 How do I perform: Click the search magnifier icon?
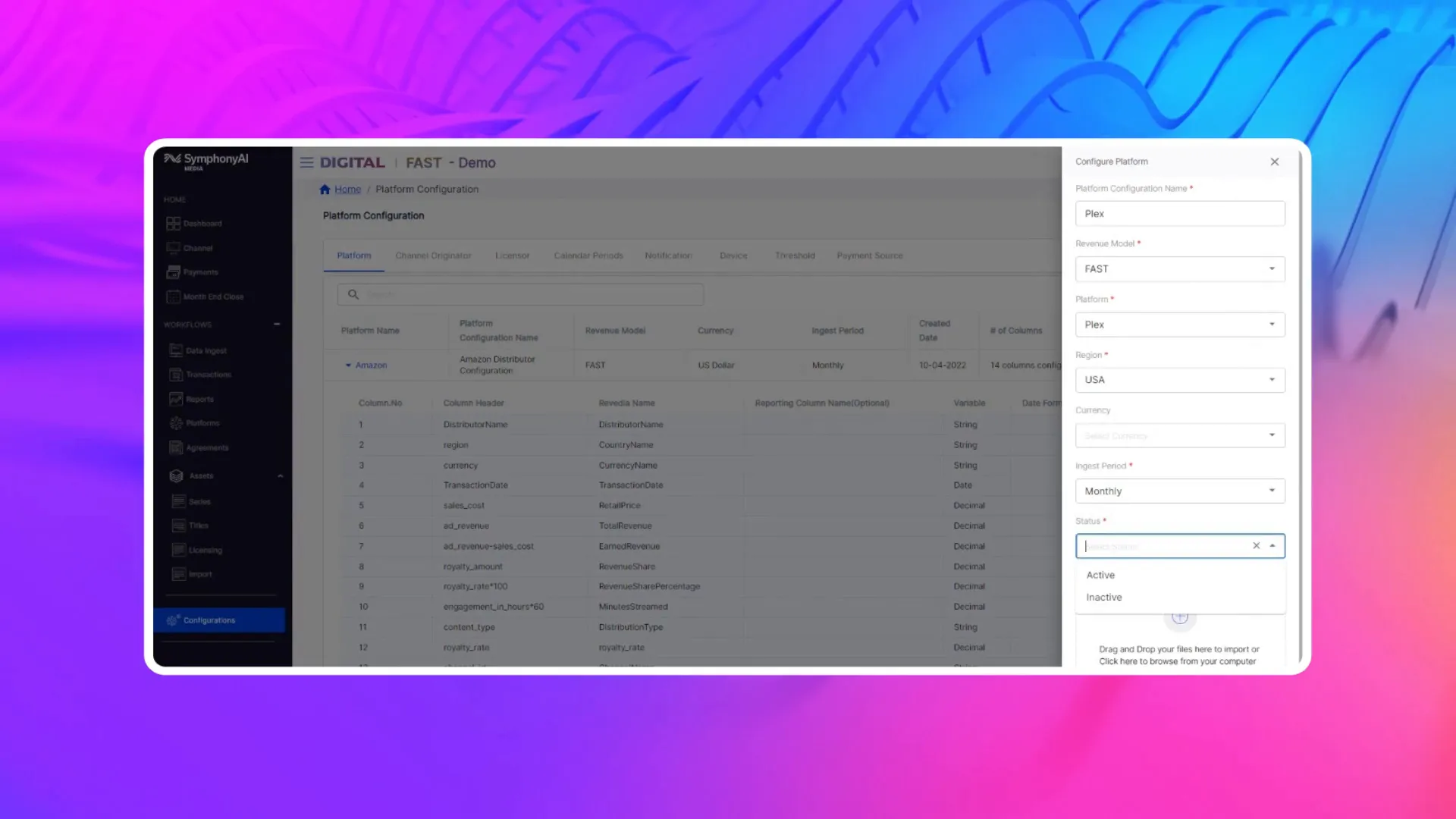[x=353, y=294]
